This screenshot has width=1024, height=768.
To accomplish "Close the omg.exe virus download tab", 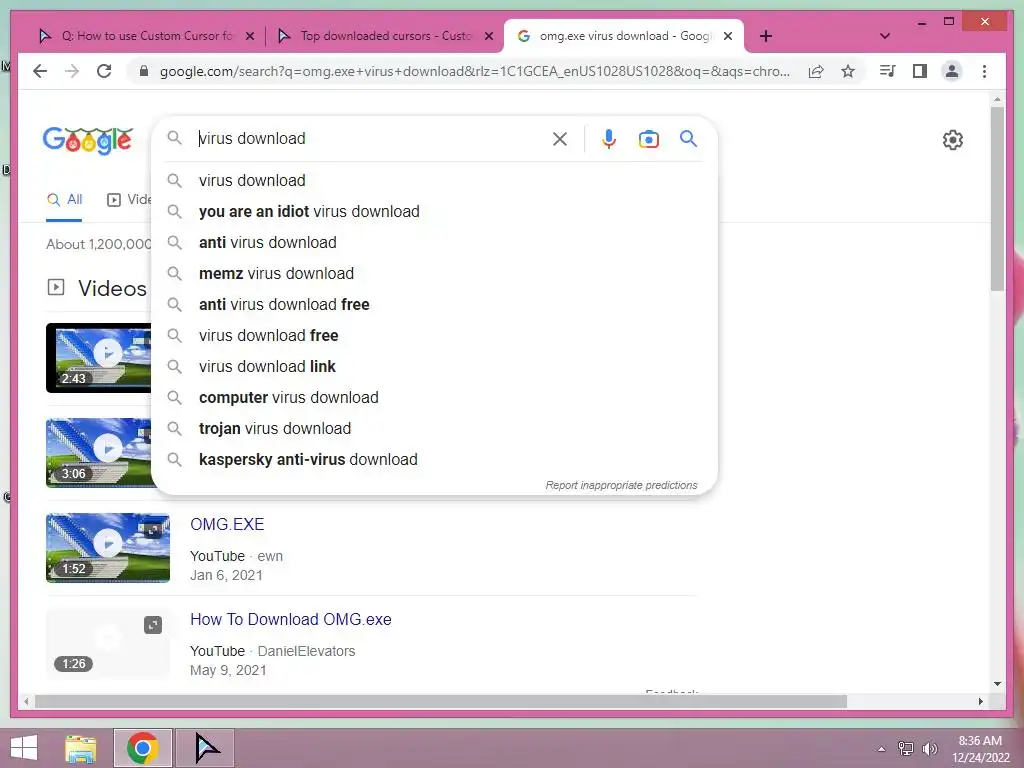I will click(728, 36).
